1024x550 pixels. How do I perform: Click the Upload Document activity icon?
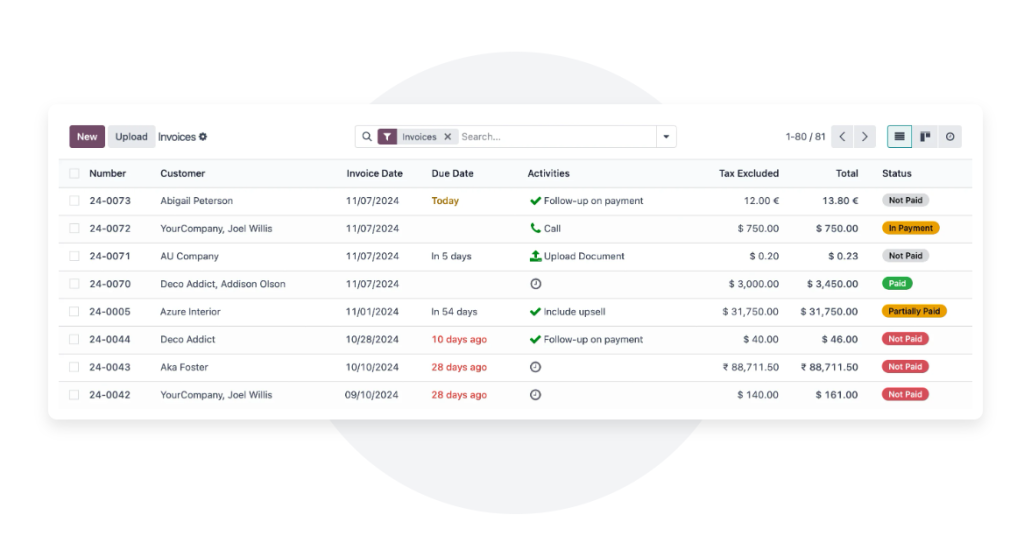pyautogui.click(x=535, y=256)
